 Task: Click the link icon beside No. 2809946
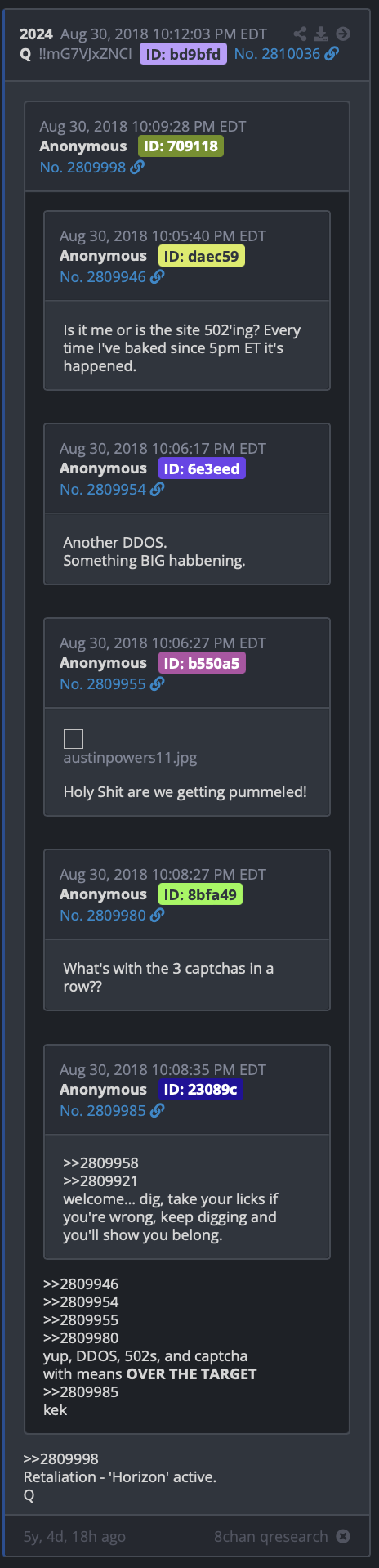(157, 276)
